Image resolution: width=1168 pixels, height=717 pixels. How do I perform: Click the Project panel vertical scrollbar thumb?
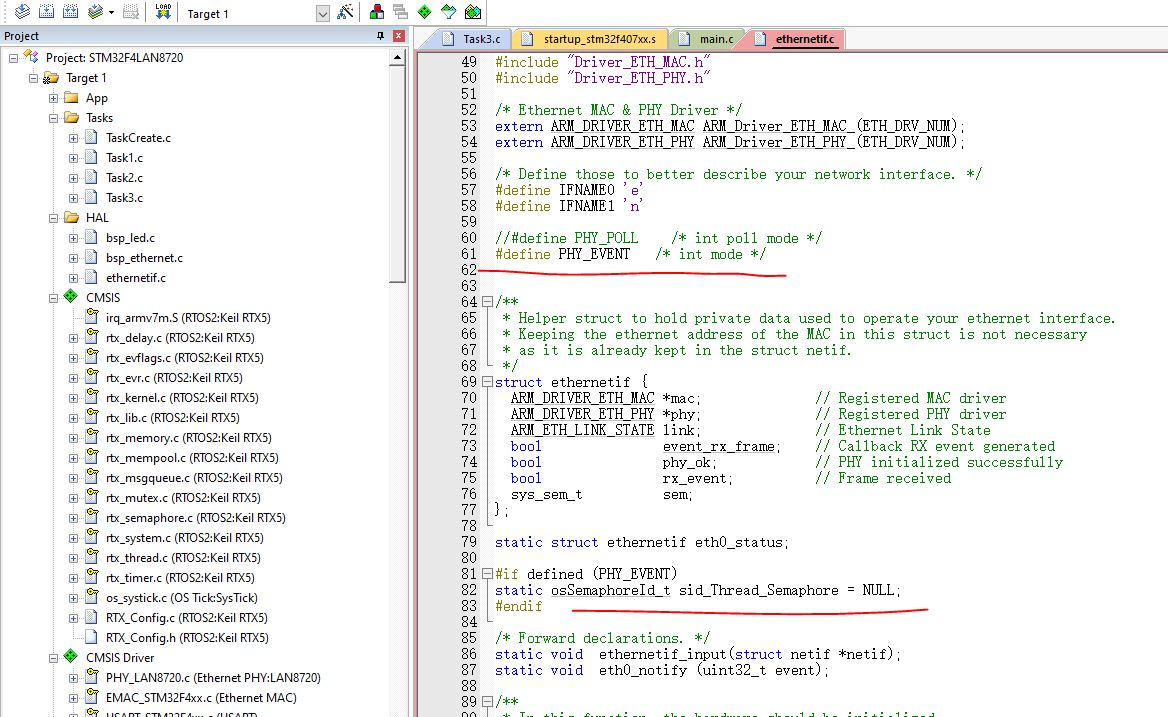(397, 174)
